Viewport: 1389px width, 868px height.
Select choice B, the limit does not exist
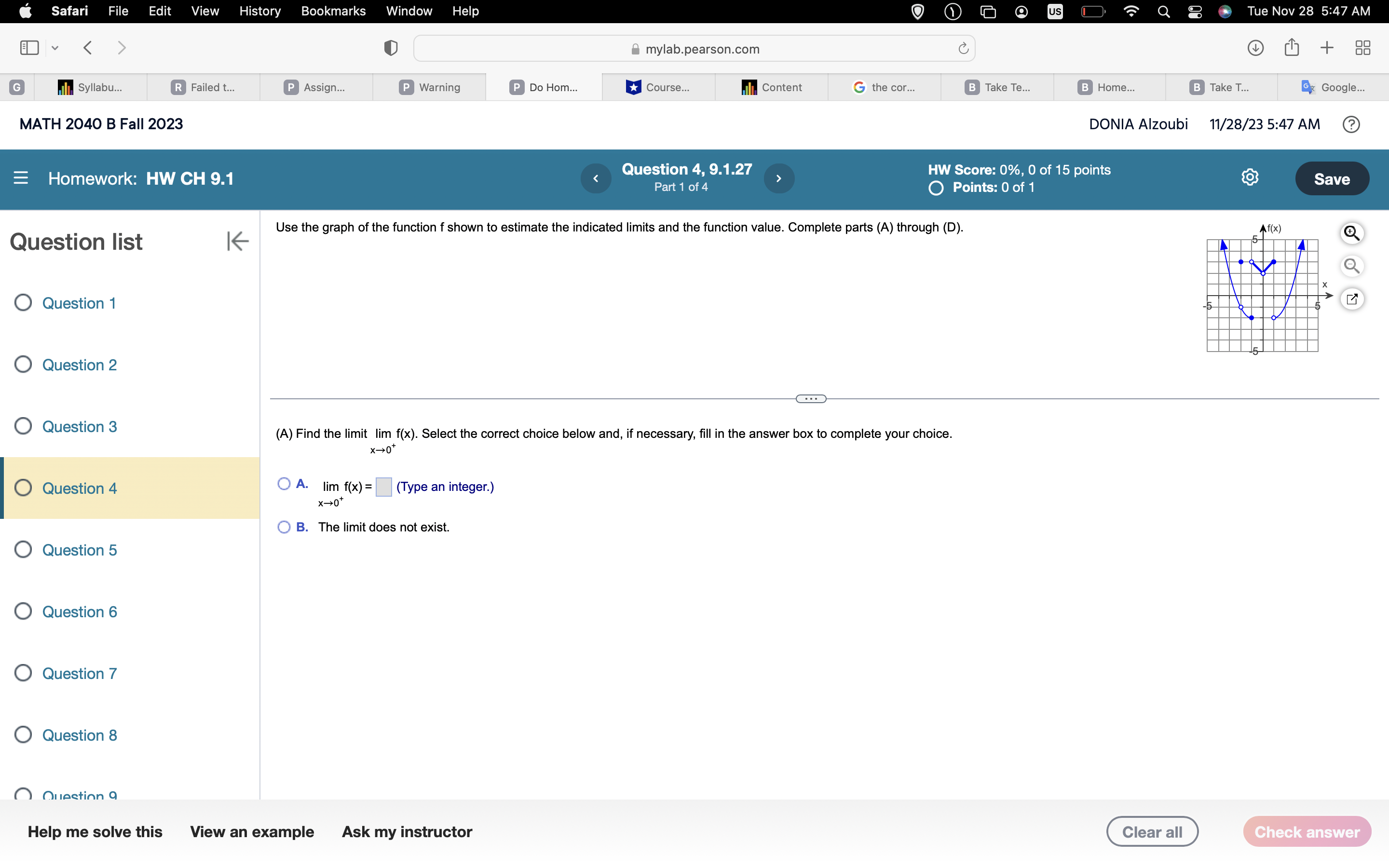tap(284, 527)
